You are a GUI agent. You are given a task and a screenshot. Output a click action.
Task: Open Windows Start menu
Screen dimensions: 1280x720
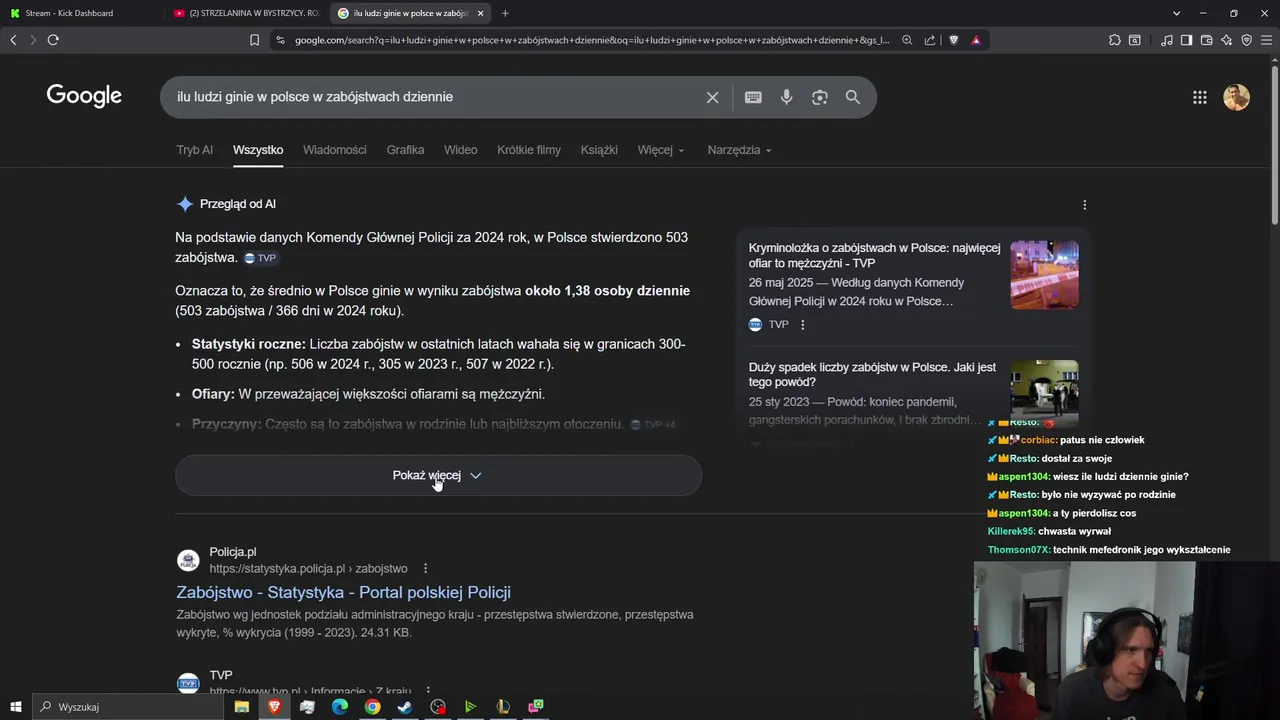coord(15,707)
